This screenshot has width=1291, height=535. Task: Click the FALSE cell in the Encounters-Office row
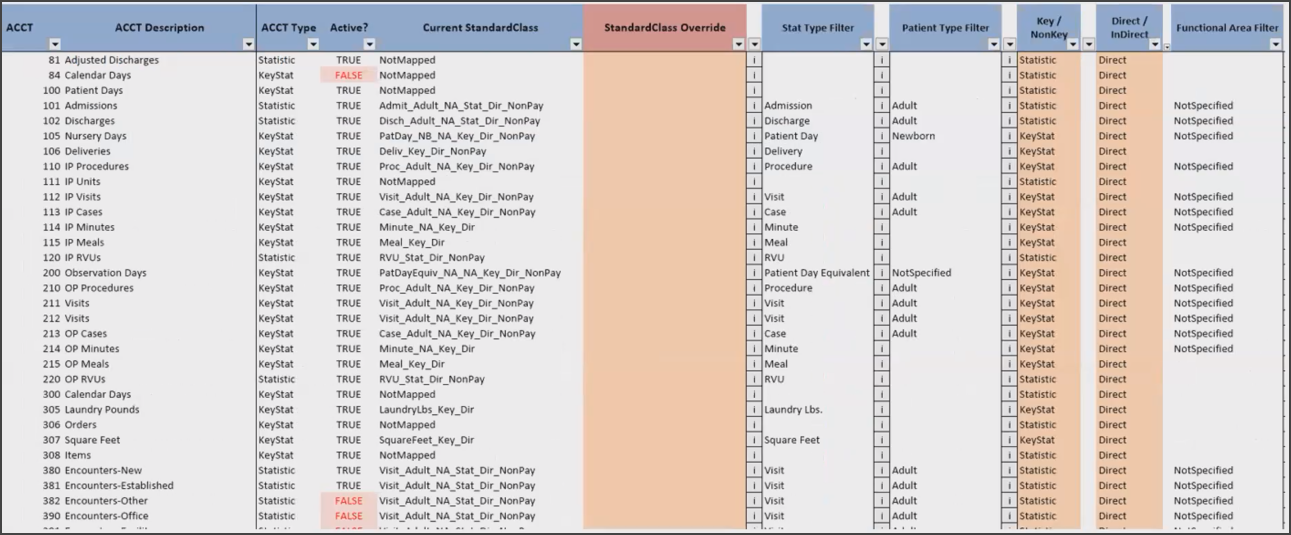(349, 516)
